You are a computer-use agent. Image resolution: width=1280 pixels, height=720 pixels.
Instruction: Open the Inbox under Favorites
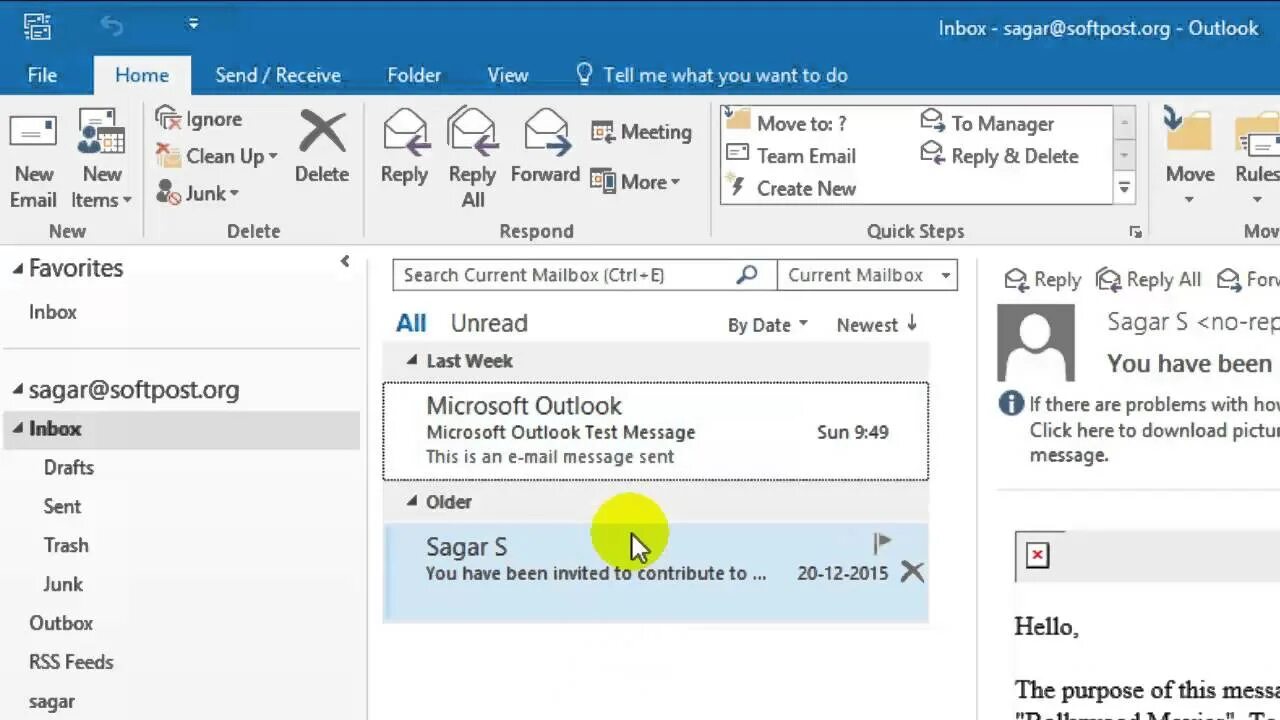point(53,312)
